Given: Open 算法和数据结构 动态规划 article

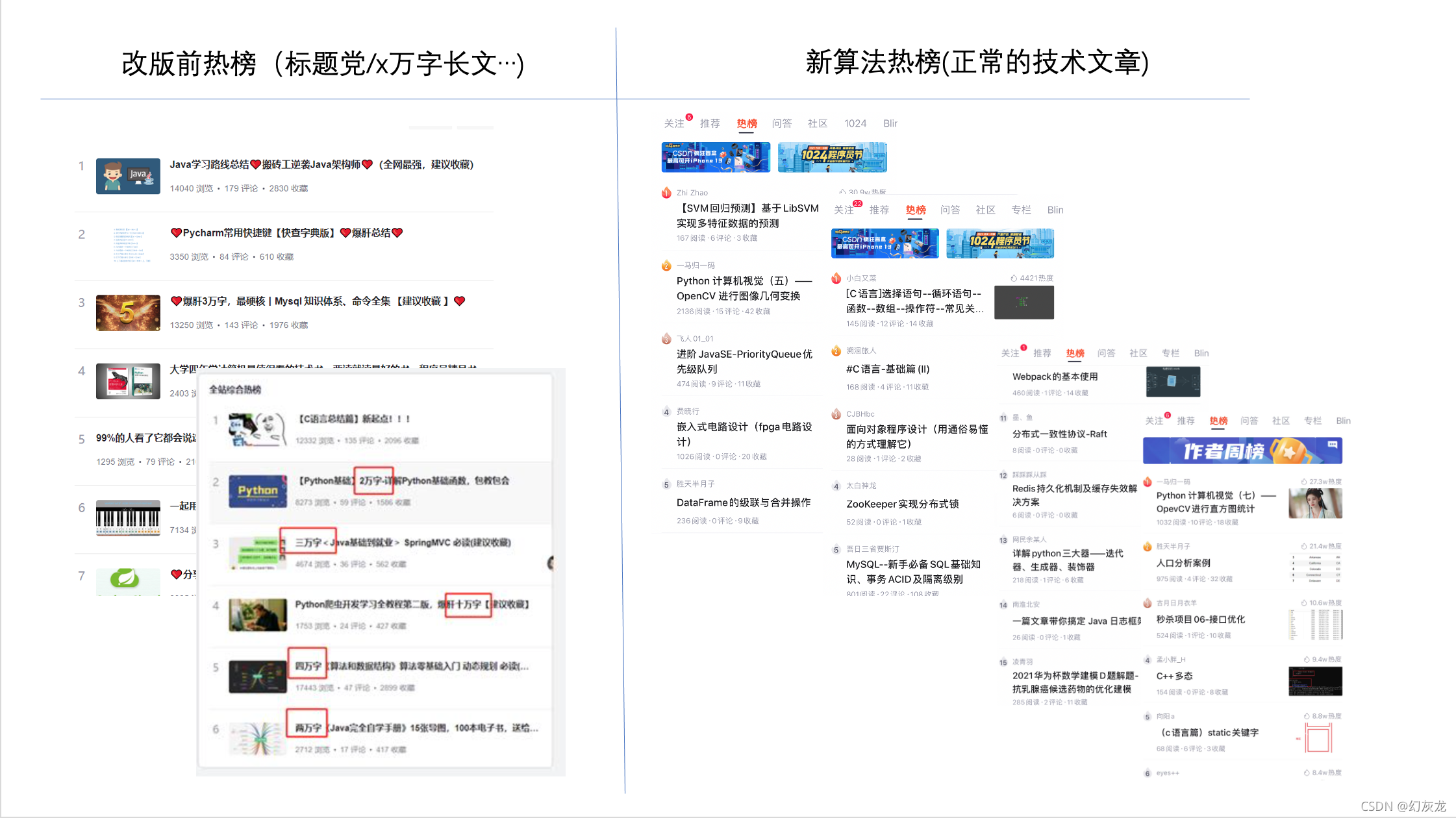Looking at the screenshot, I should click(x=412, y=666).
